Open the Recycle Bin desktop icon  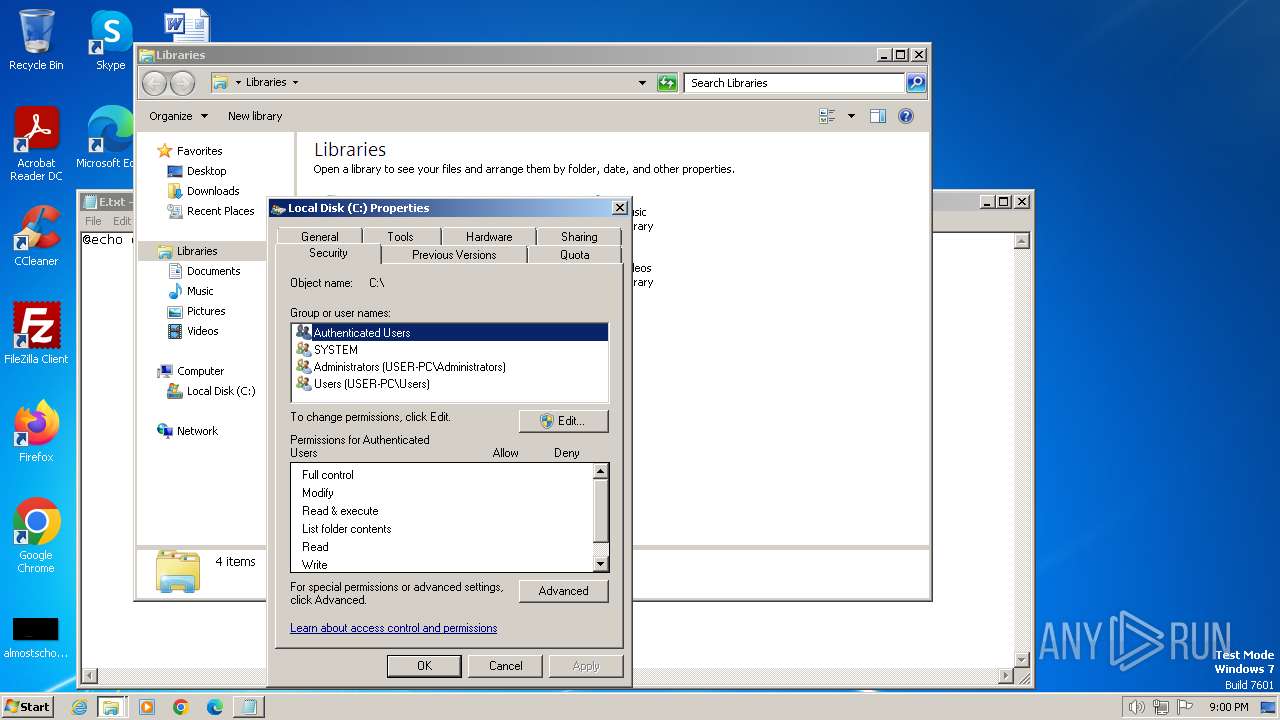36,40
